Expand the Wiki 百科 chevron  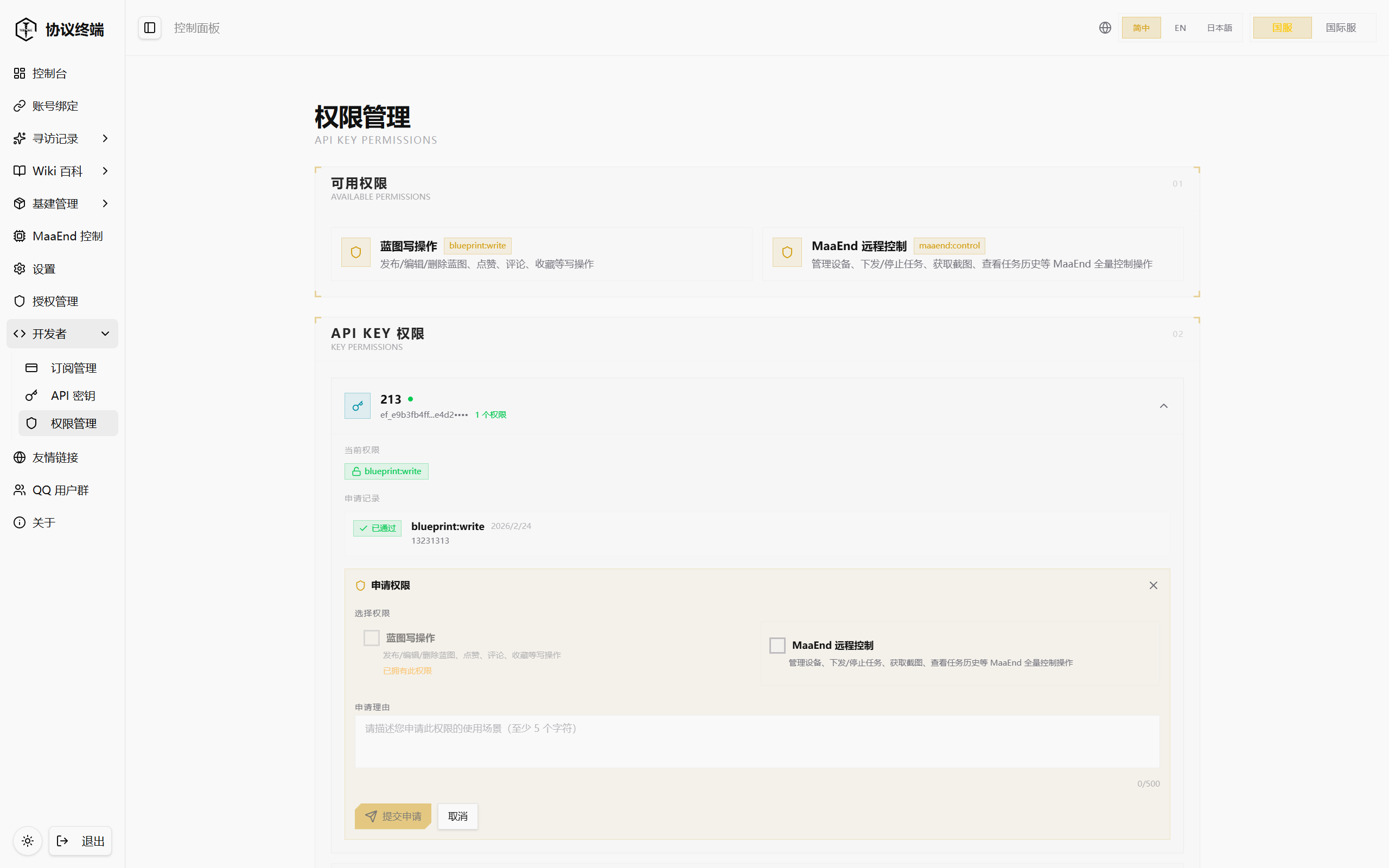tap(105, 171)
